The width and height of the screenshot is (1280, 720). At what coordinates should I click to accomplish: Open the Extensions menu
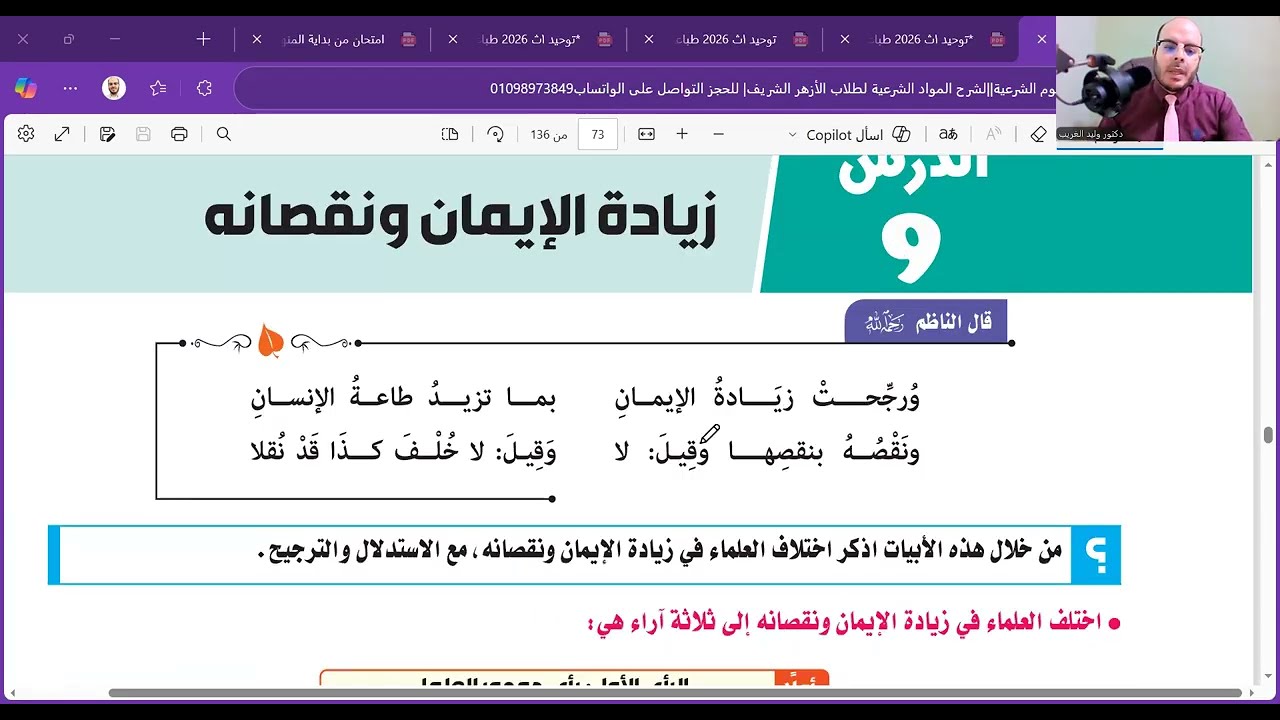click(204, 88)
